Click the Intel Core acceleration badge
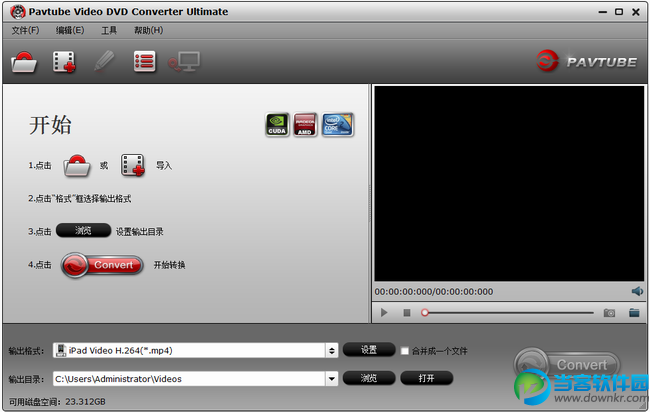The image size is (650, 412). (338, 124)
